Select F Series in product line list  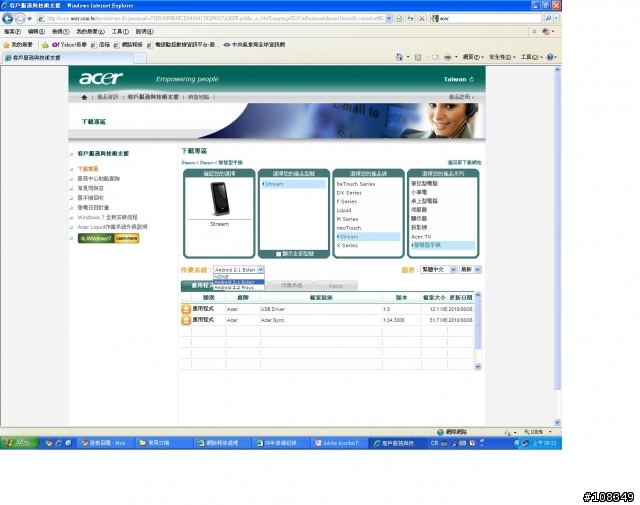[347, 202]
